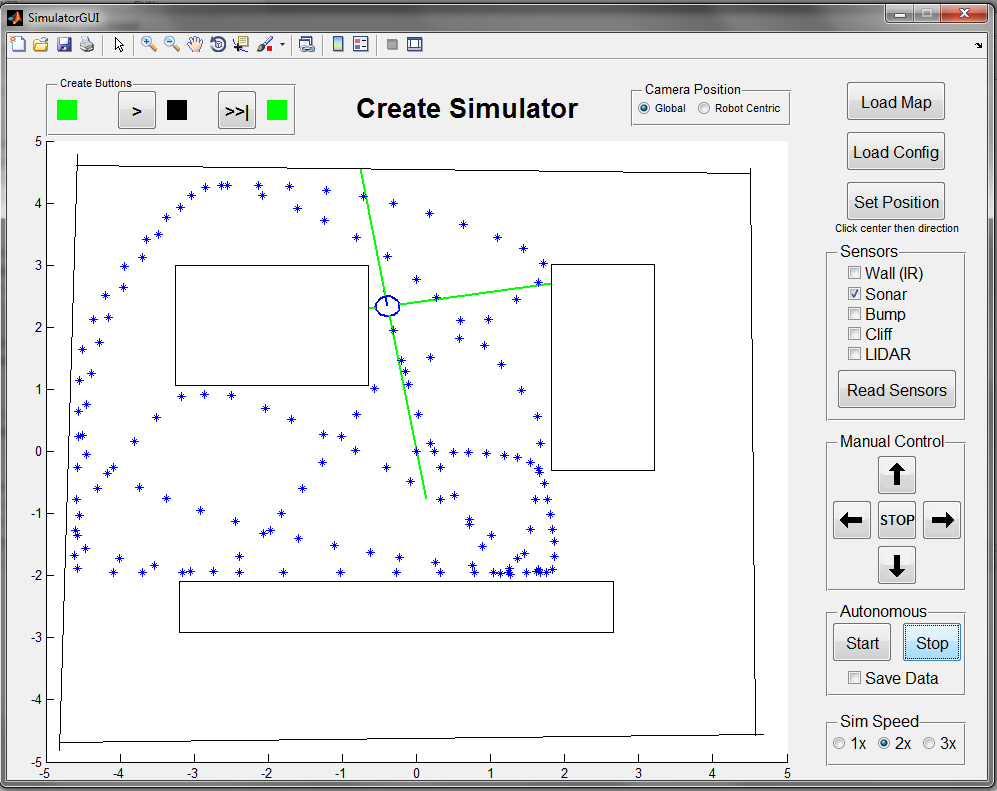Screen dimensions: 997x791
Task: Enable the Bump sensor checkbox
Action: click(x=855, y=313)
